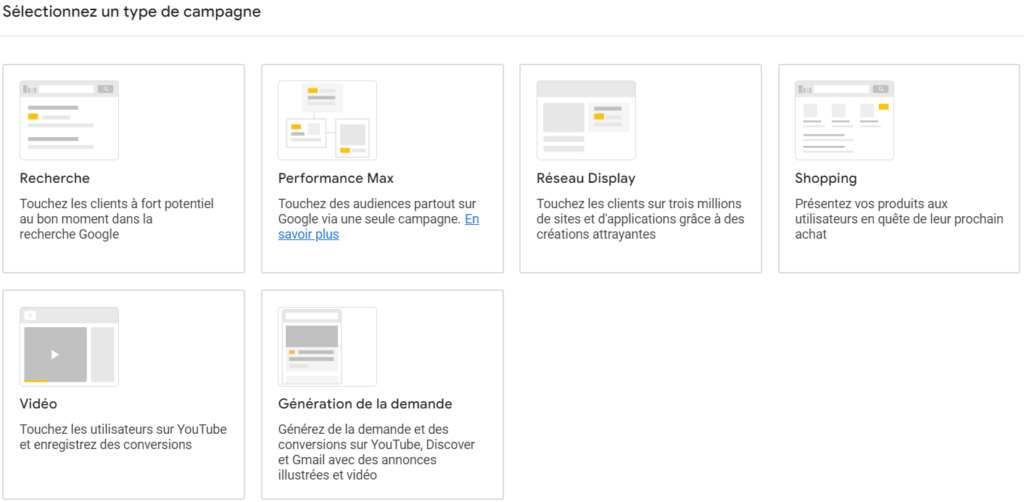Image resolution: width=1024 pixels, height=502 pixels.
Task: Pick the 'Réseau Display' title
Action: 586,178
